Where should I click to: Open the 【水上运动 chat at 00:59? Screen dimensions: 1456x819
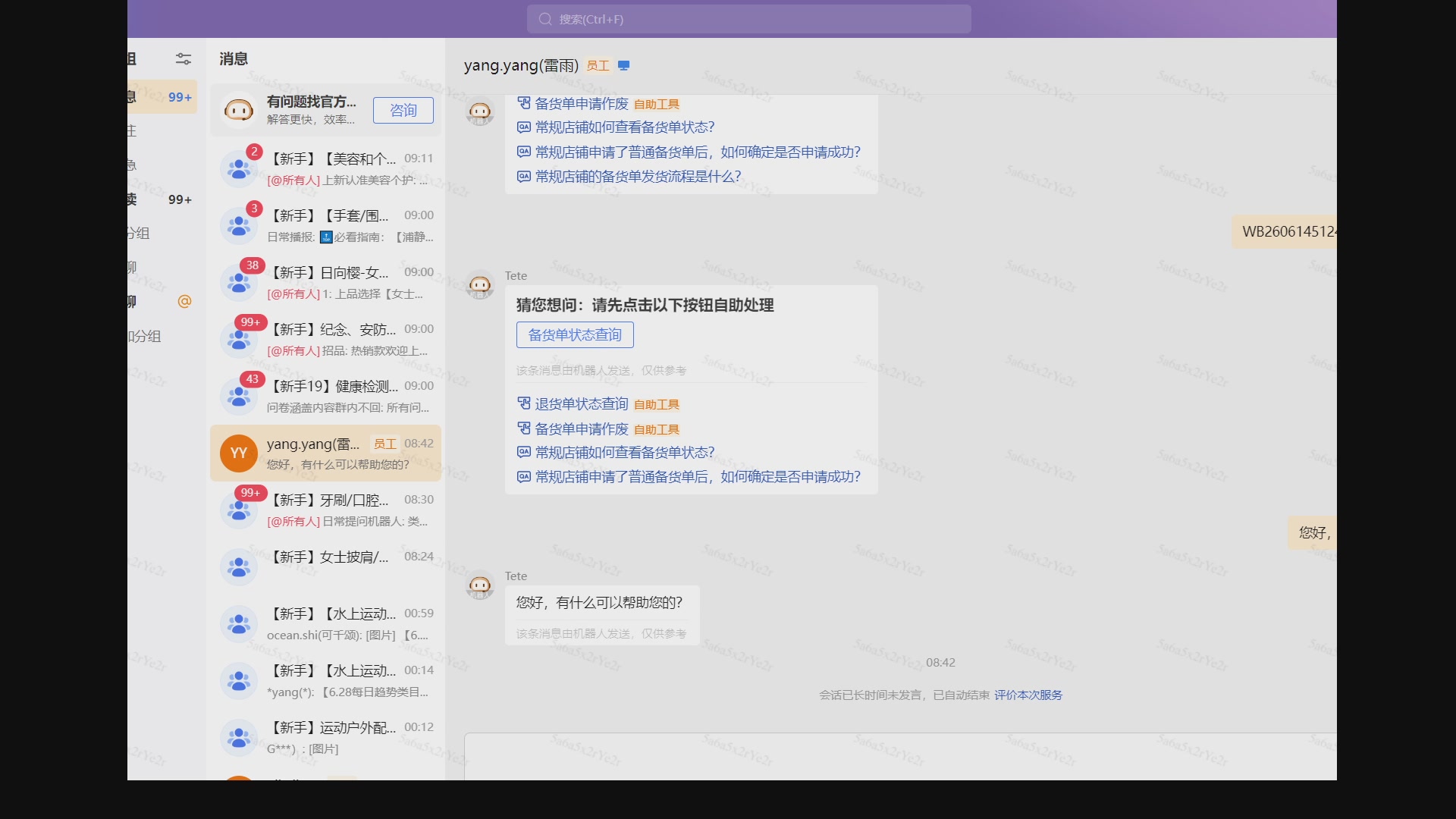pyautogui.click(x=325, y=623)
